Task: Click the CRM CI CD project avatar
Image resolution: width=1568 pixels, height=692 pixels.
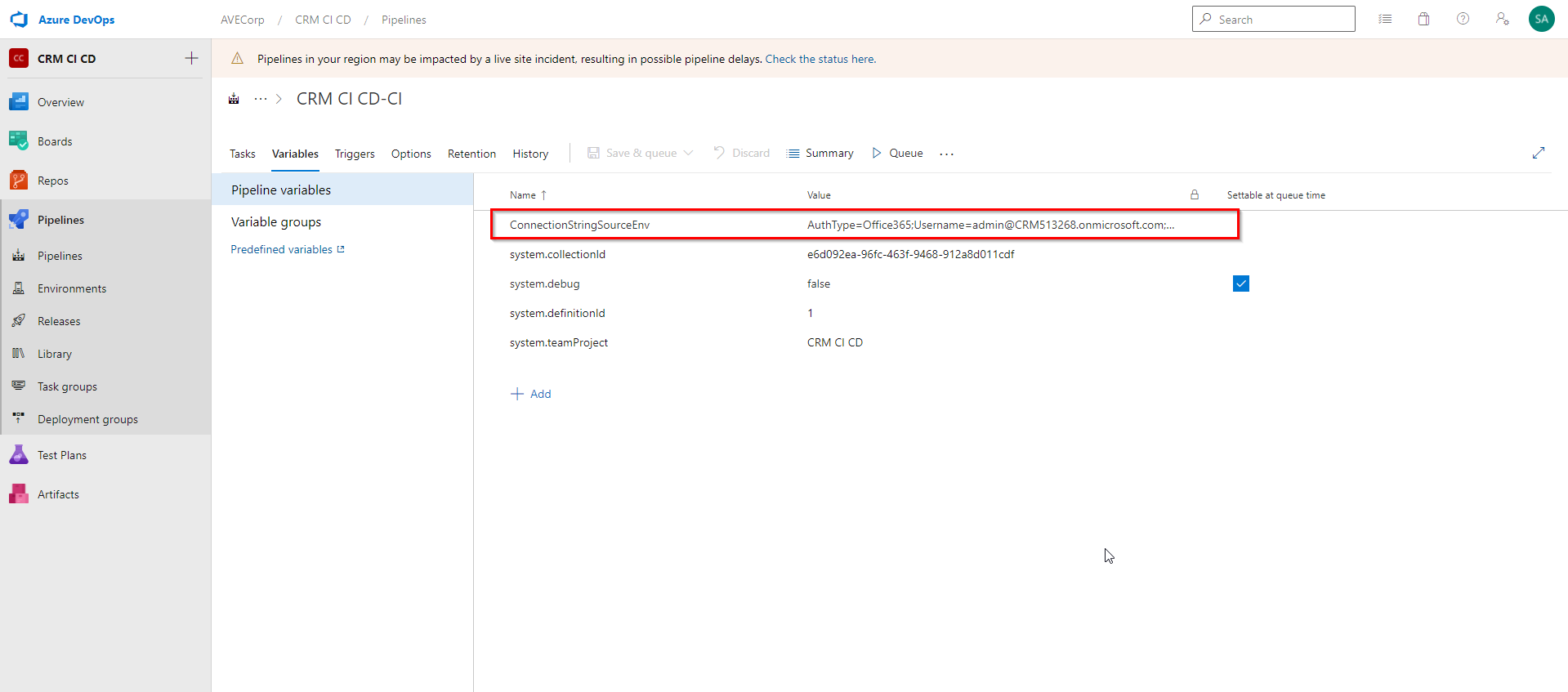Action: (19, 59)
